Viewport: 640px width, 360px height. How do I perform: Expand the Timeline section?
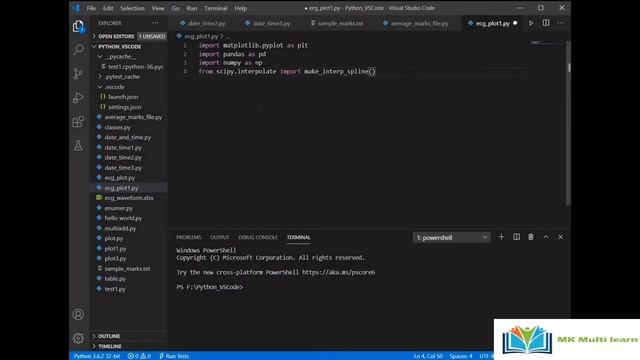[129, 346]
